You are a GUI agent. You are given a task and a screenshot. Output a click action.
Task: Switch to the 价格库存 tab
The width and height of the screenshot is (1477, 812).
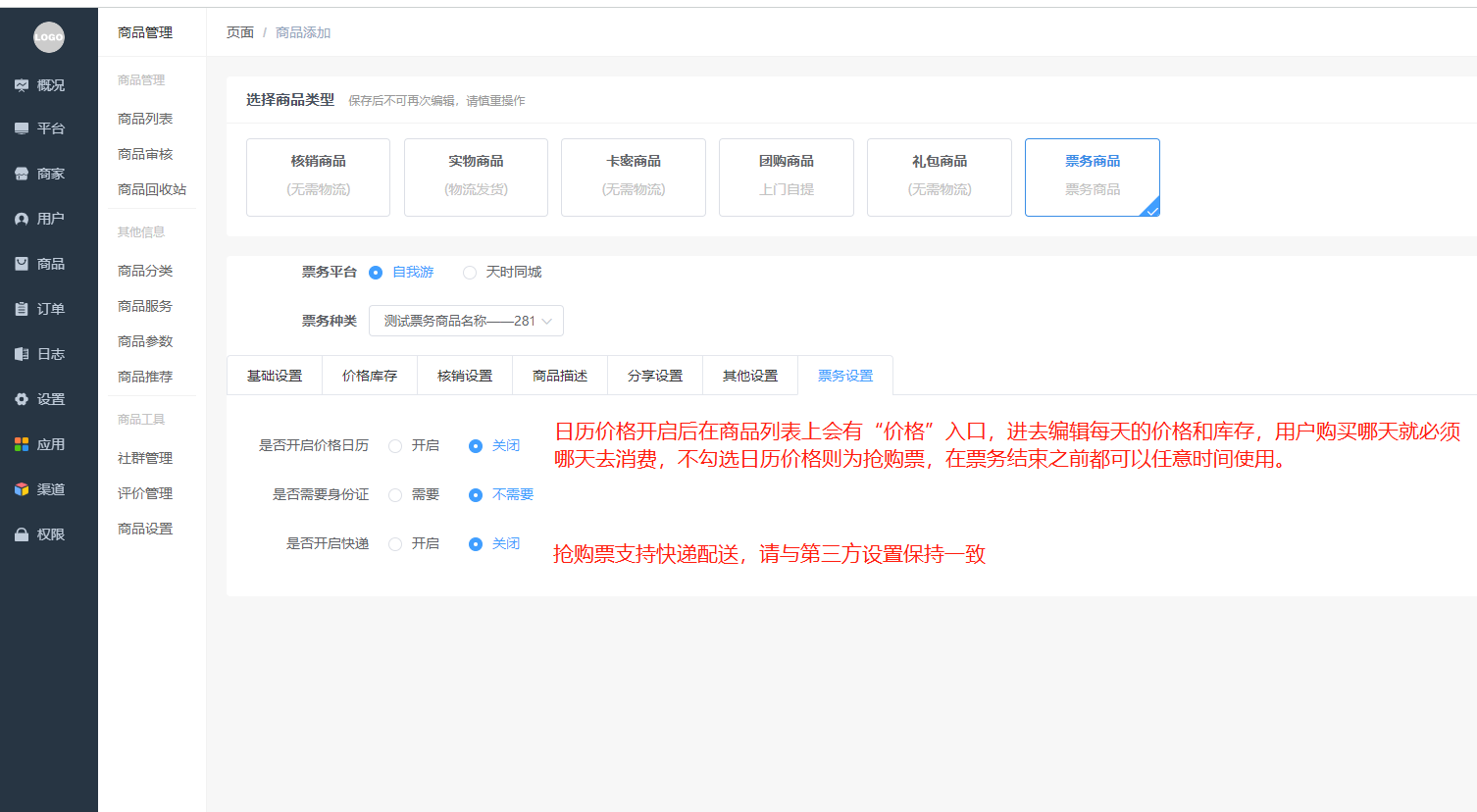tap(370, 376)
